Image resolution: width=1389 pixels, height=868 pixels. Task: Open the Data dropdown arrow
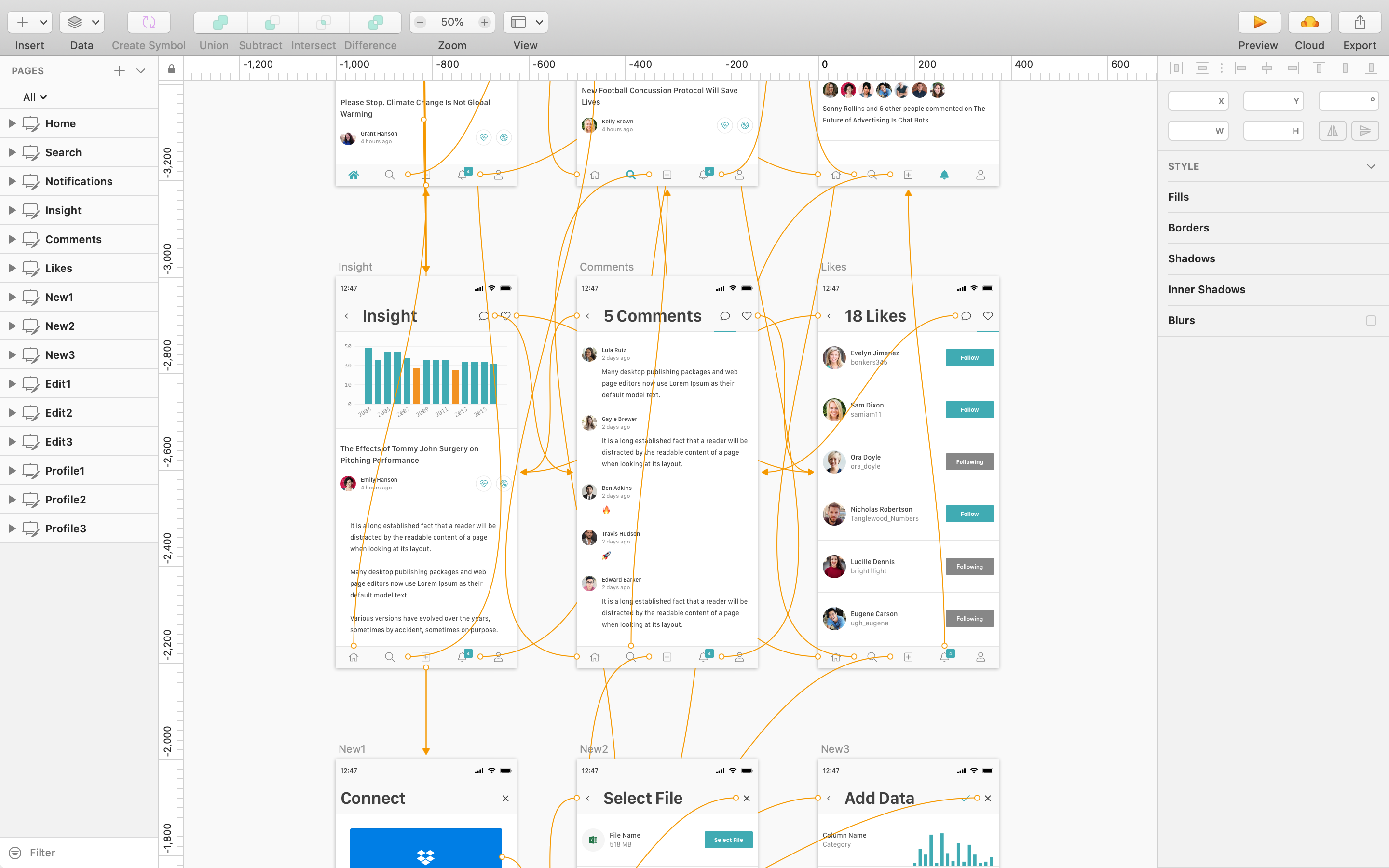[95, 22]
